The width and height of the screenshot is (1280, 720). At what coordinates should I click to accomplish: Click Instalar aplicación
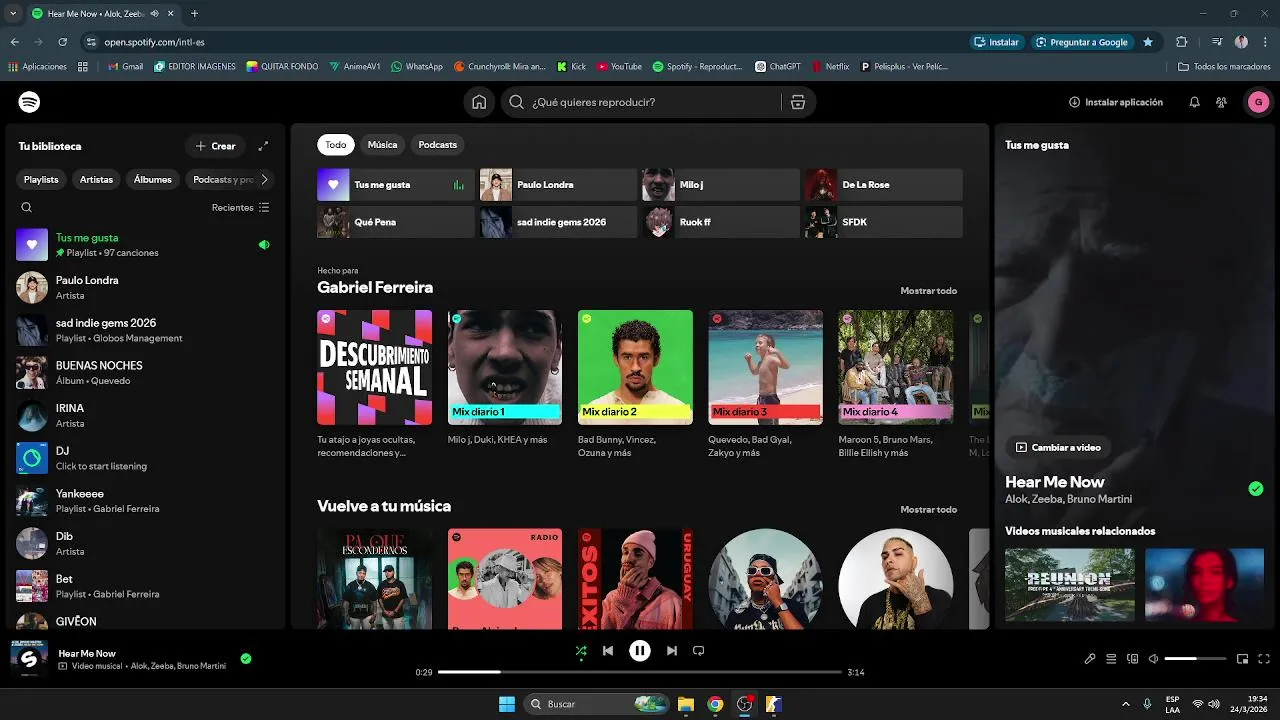[1115, 102]
